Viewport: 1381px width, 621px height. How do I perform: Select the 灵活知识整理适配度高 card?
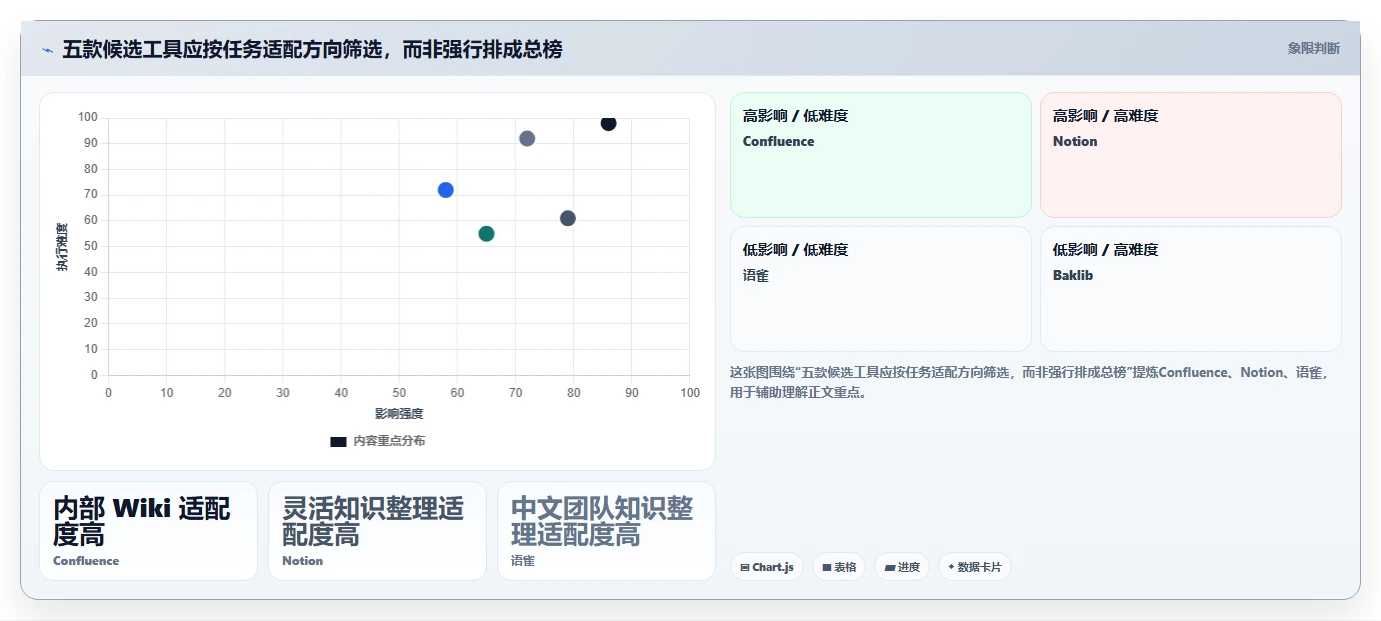(377, 531)
